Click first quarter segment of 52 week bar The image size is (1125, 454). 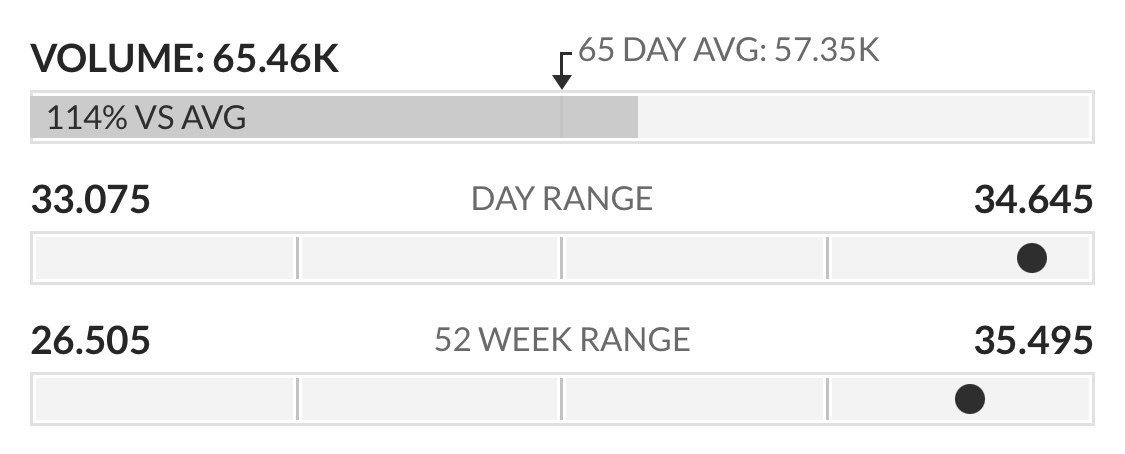pyautogui.click(x=165, y=399)
